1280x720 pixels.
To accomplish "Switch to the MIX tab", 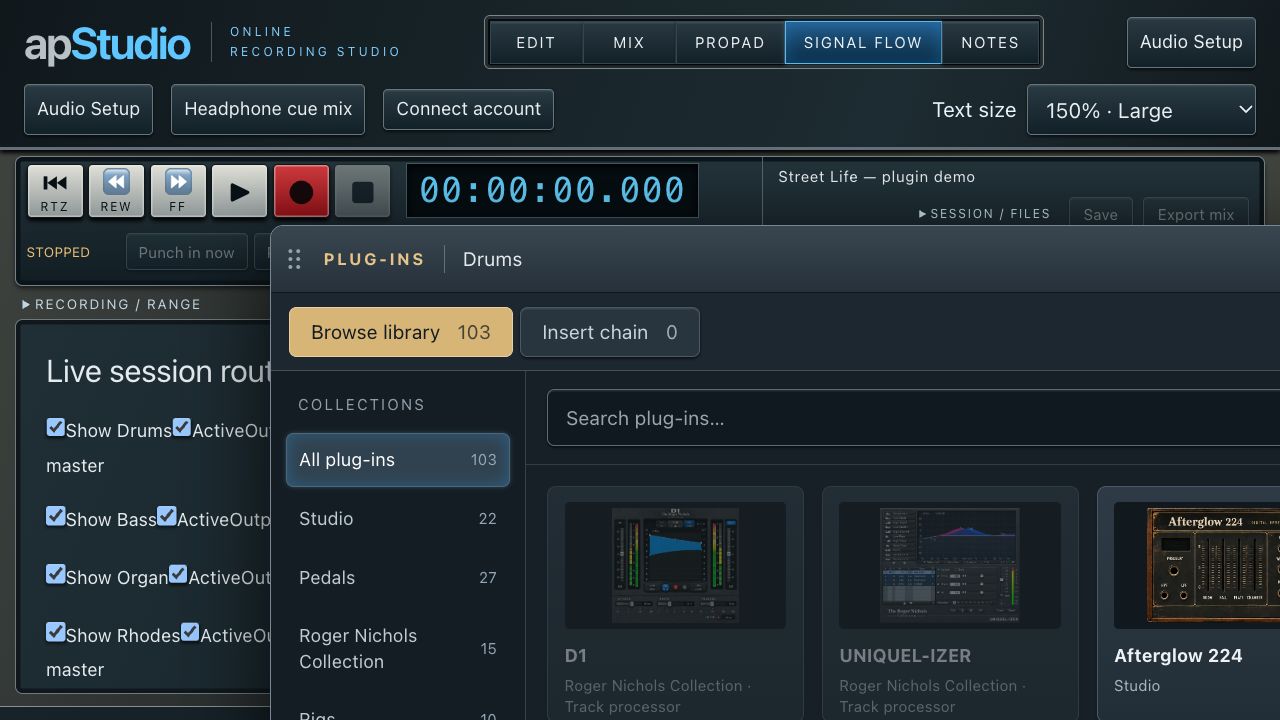I will click(x=629, y=43).
